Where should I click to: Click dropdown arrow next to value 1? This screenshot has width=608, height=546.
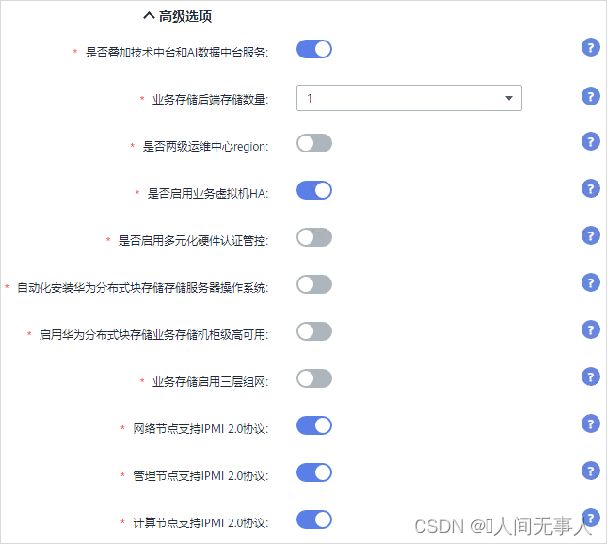coord(509,98)
